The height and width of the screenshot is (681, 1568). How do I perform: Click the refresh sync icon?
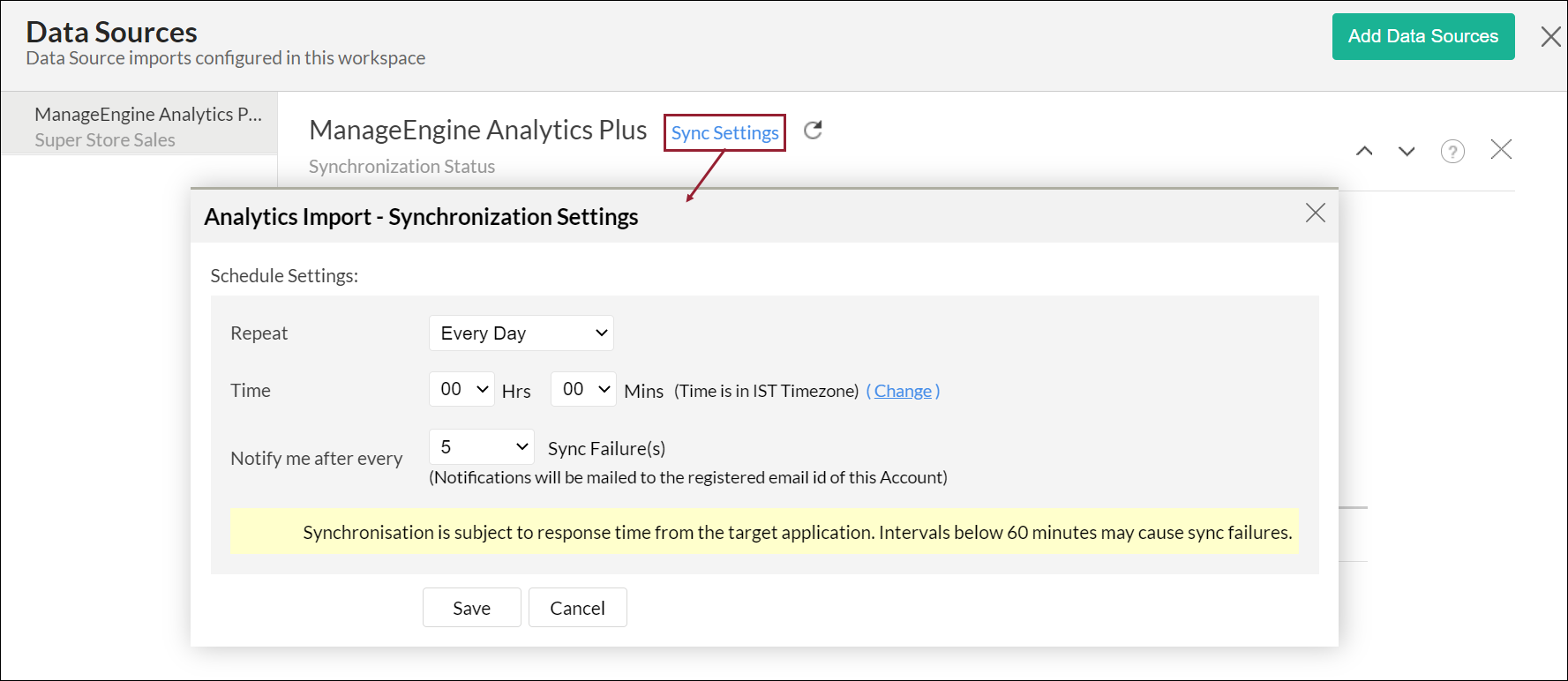pyautogui.click(x=813, y=131)
